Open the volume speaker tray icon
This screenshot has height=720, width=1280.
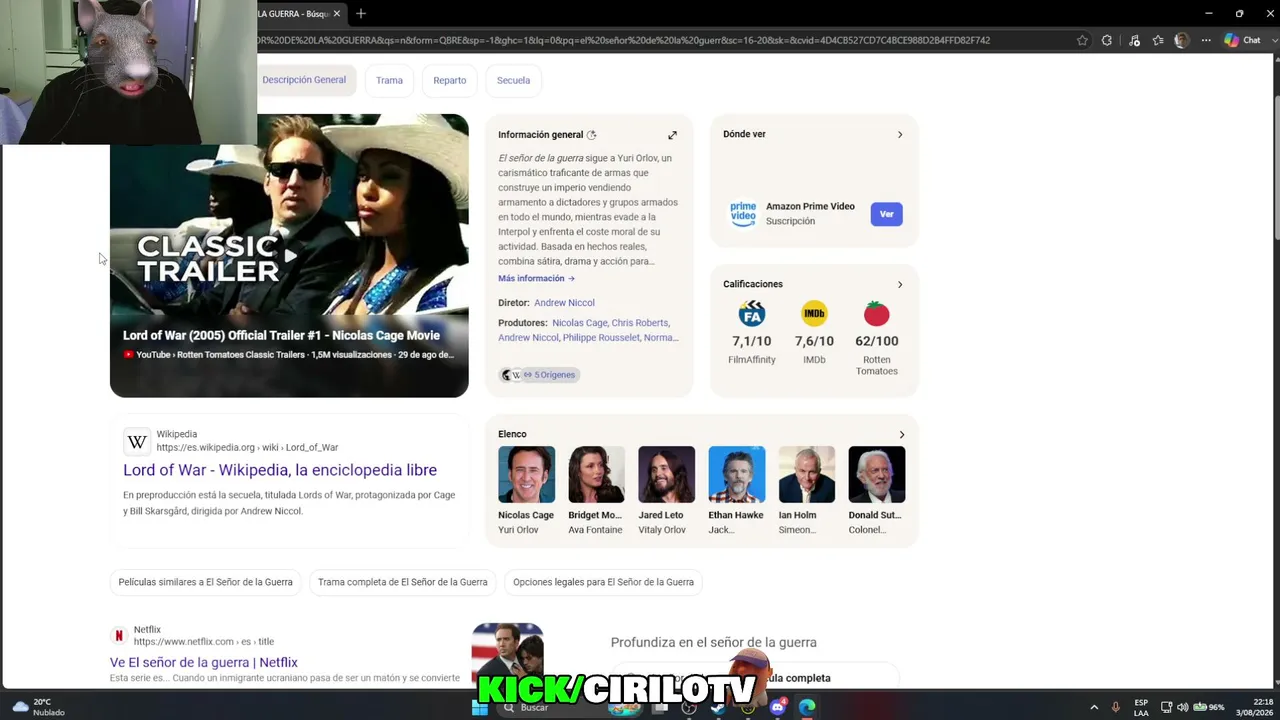click(x=1183, y=708)
